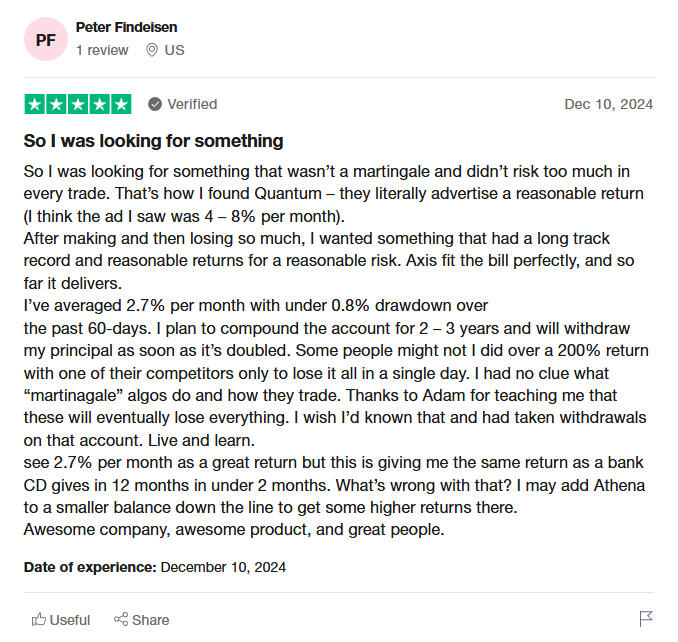Screen dimensions: 678x642
Task: Mark the review as Useful
Action: click(x=69, y=620)
